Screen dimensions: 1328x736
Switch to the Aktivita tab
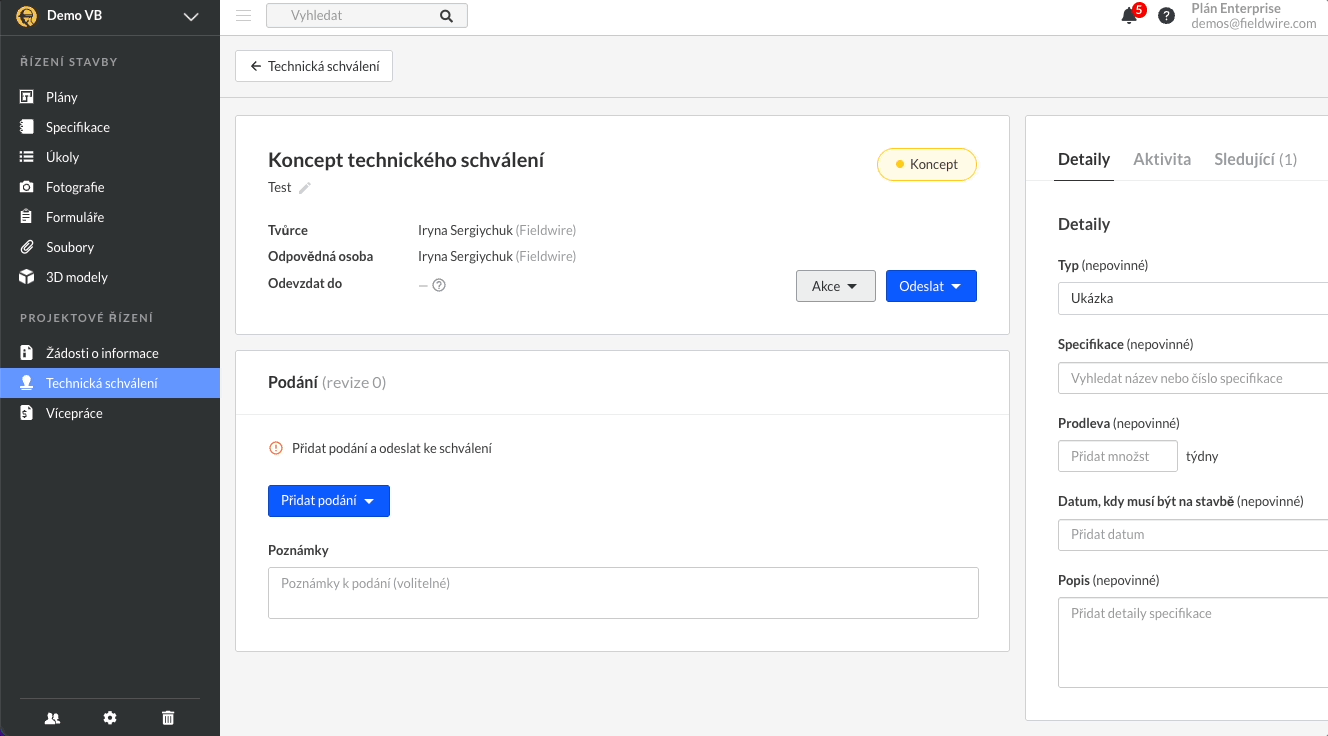point(1162,159)
